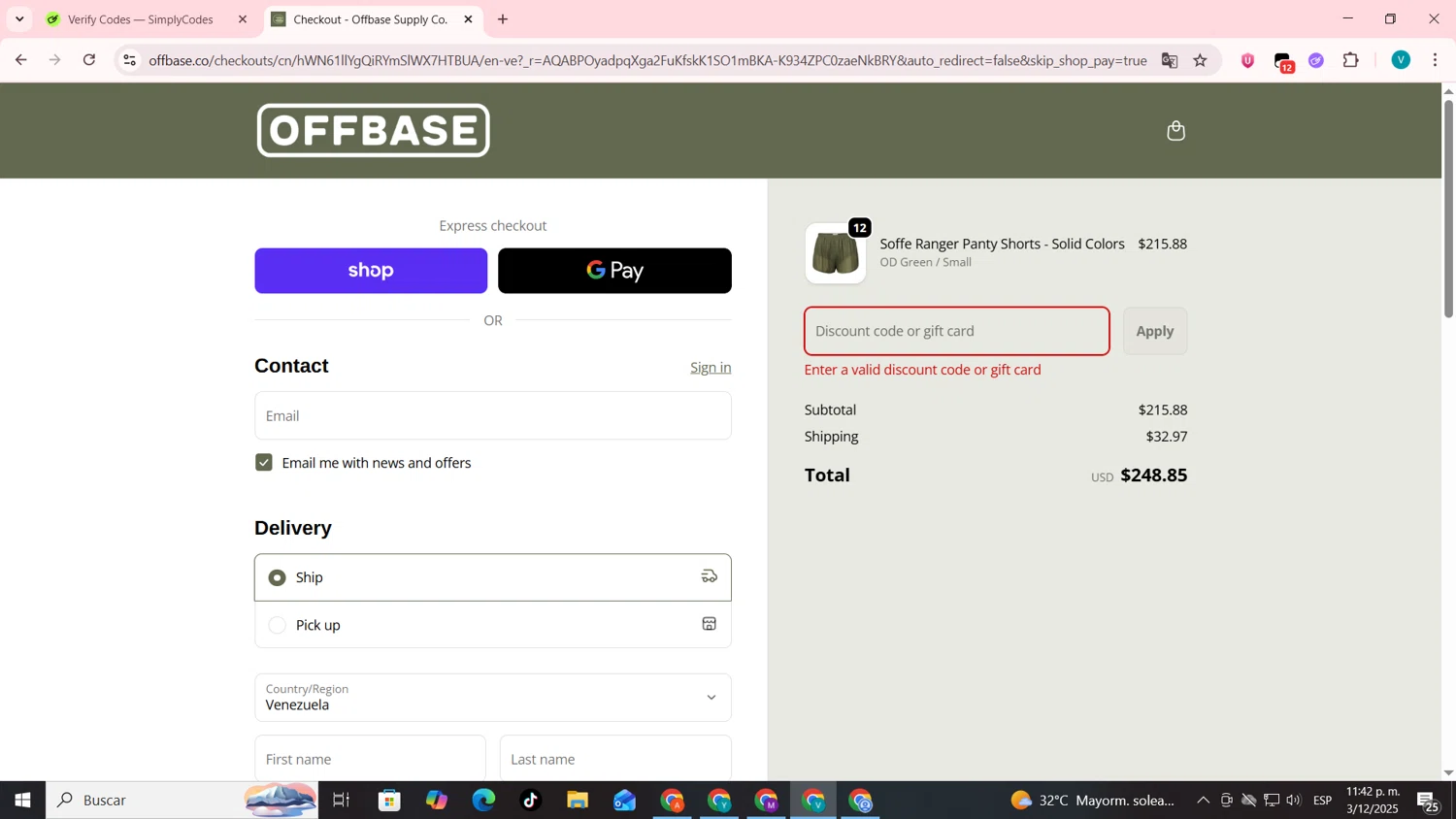Close the Checkout Offbase tab
The height and width of the screenshot is (819, 1456).
pyautogui.click(x=468, y=19)
